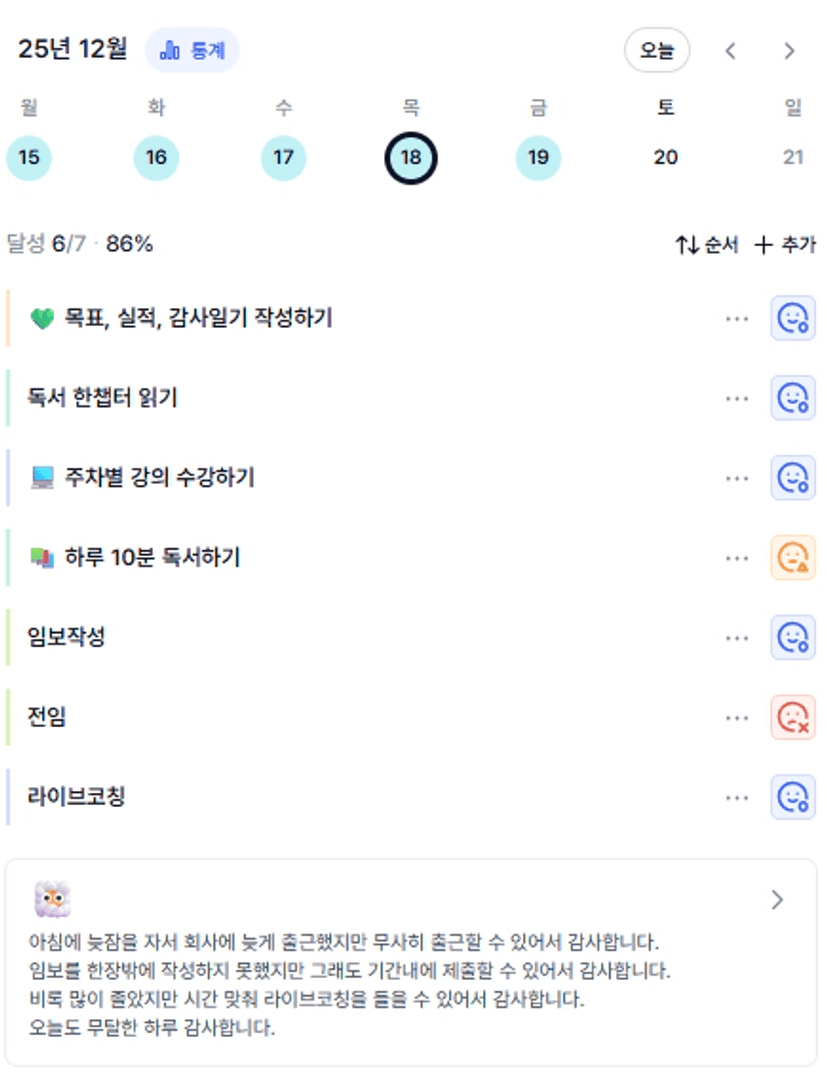This screenshot has width=827, height=1072.
Task: Click the smiley status icon for 라이브코칭
Action: pos(792,797)
